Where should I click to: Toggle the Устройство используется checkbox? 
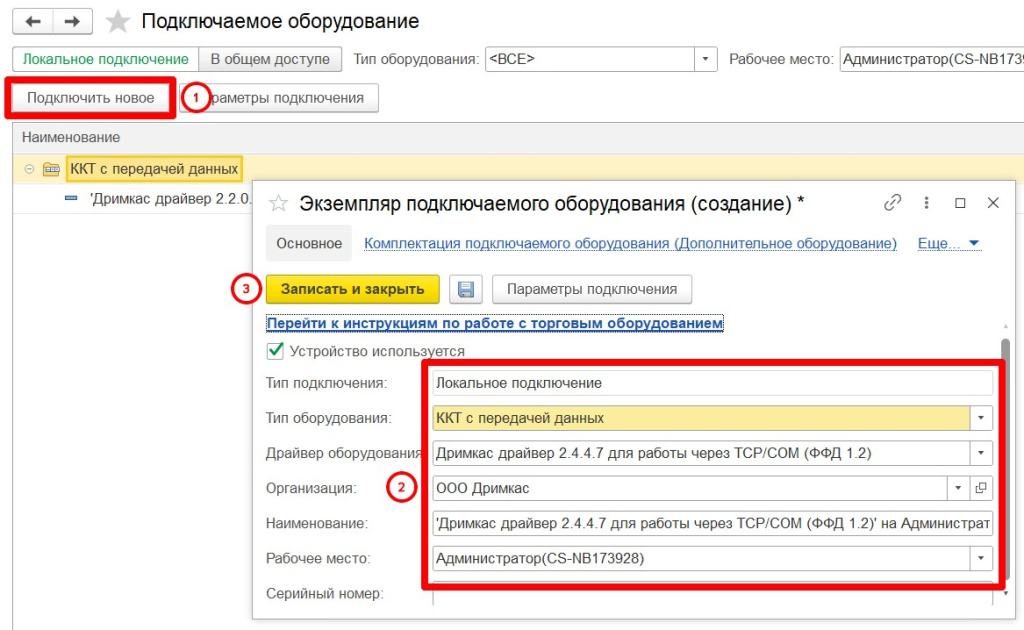point(275,351)
